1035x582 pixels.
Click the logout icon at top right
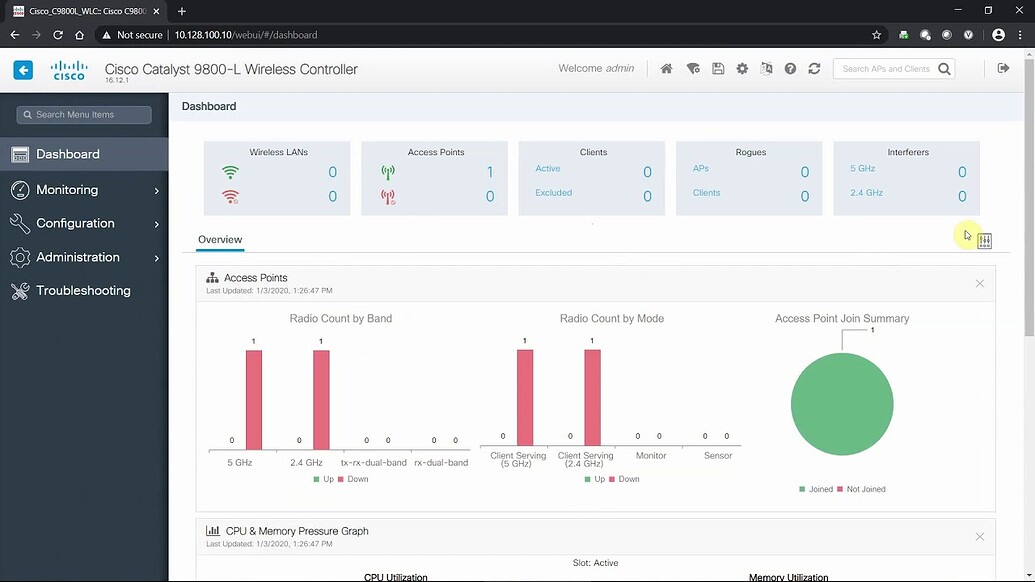[x=1003, y=67]
